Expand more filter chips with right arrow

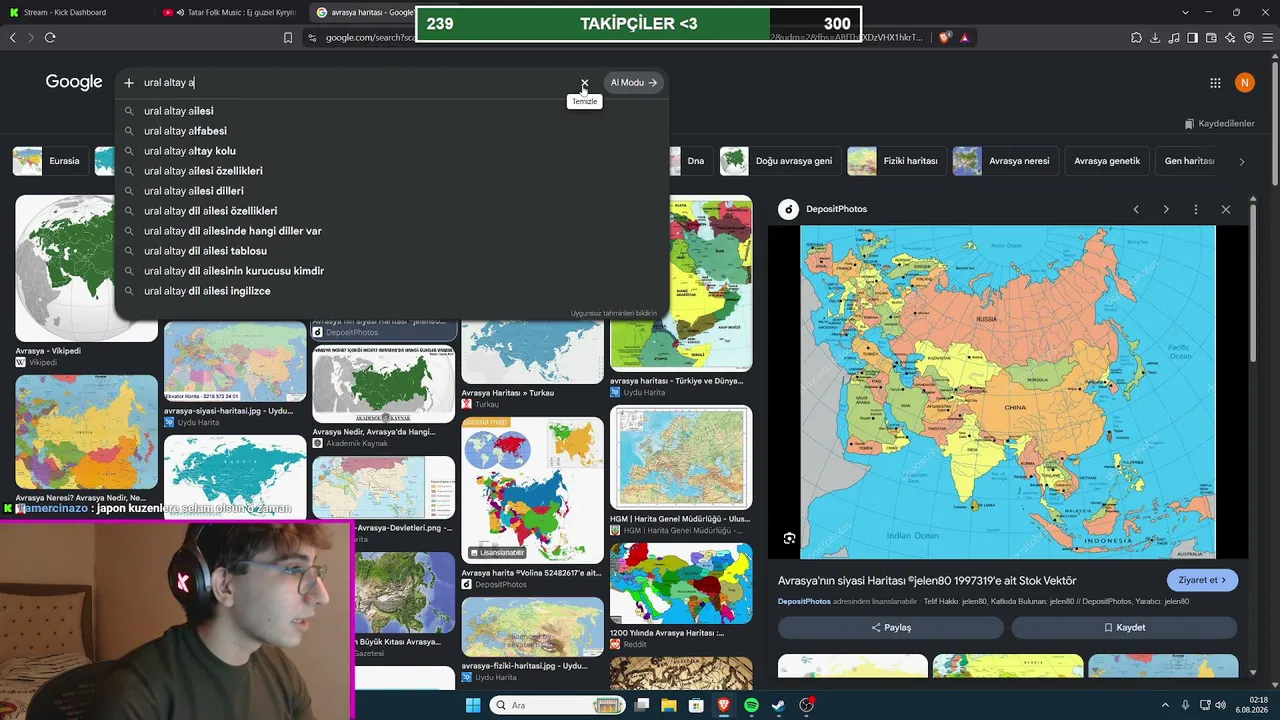[x=1242, y=161]
